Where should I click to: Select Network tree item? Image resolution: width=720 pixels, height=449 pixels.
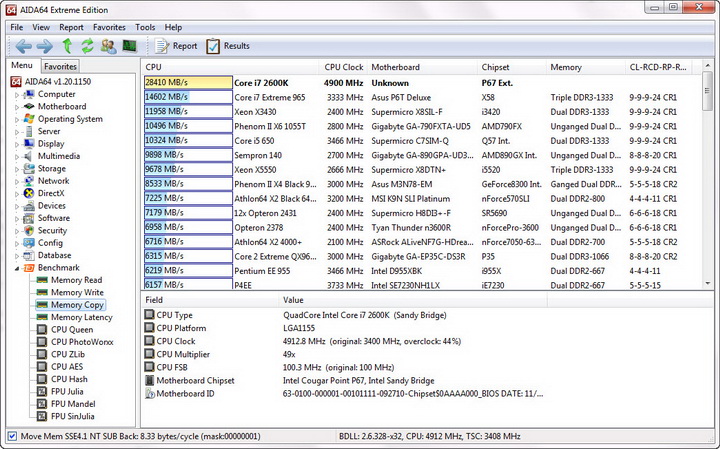pos(46,181)
